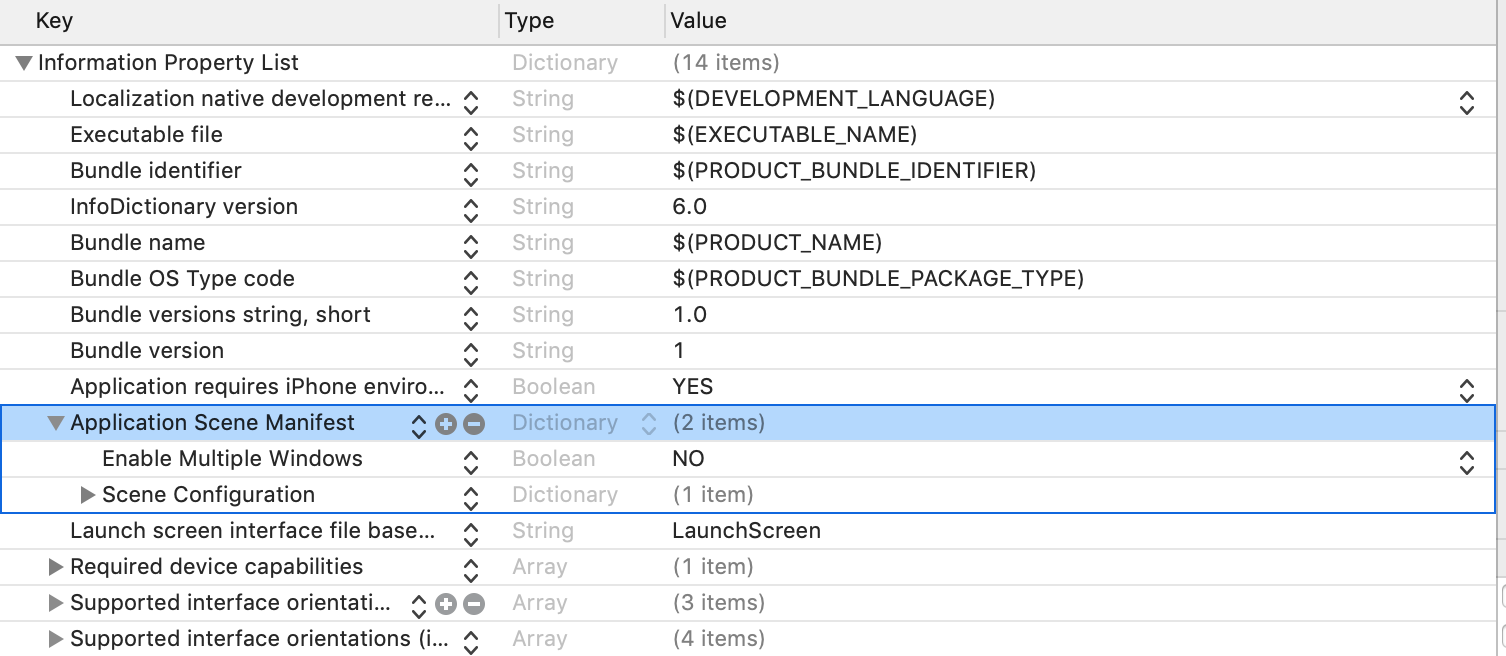
Task: Expand the Scene Configuration dictionary
Action: coord(88,495)
